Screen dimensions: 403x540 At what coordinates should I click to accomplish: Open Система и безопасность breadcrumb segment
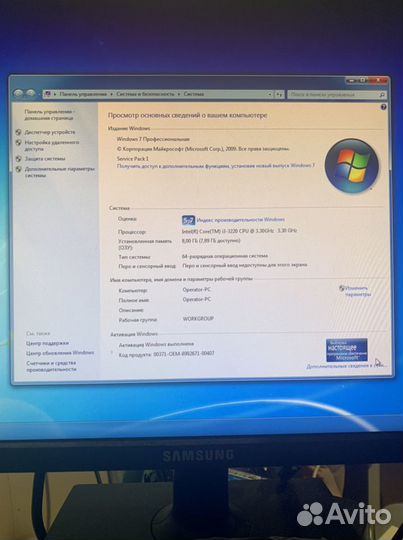[x=145, y=94]
